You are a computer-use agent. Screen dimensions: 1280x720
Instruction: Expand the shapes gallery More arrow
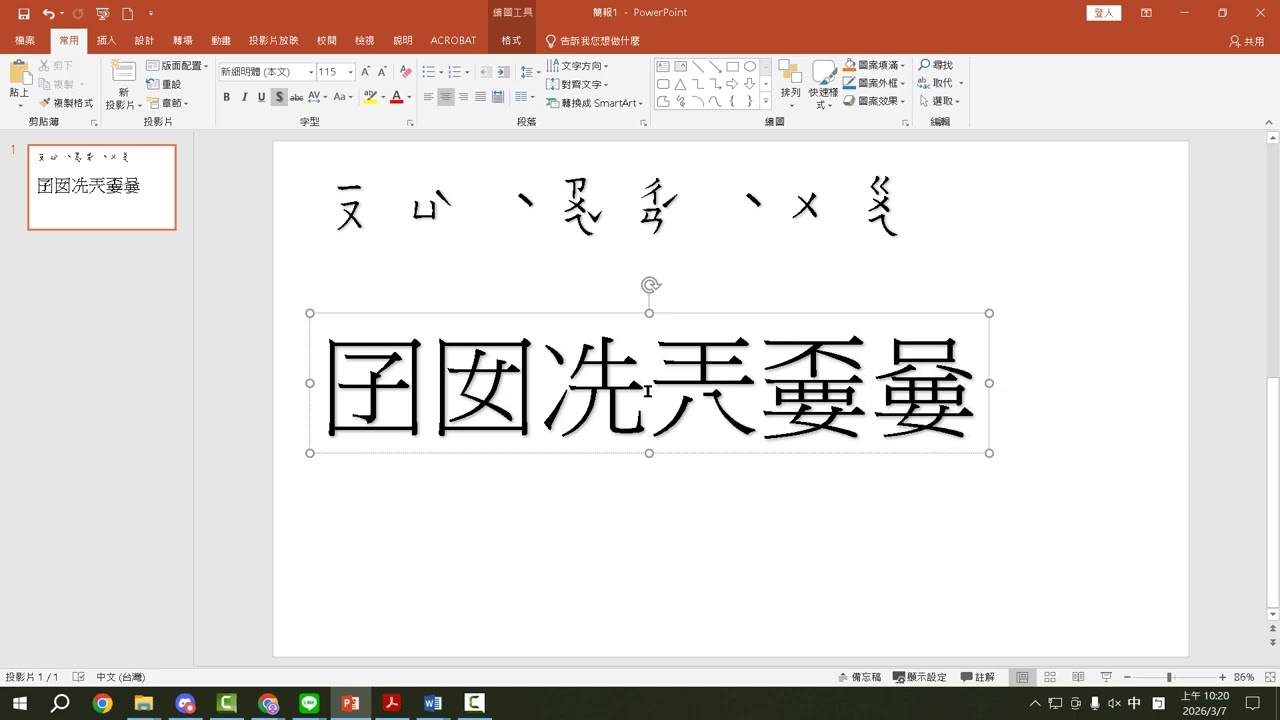tap(766, 101)
